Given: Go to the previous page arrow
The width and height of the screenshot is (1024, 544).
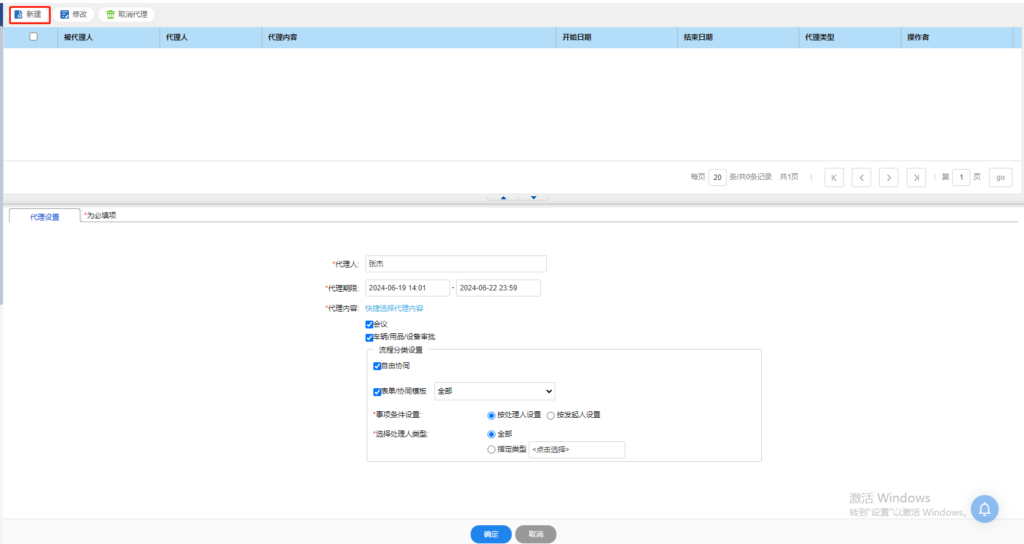Looking at the screenshot, I should coord(861,177).
